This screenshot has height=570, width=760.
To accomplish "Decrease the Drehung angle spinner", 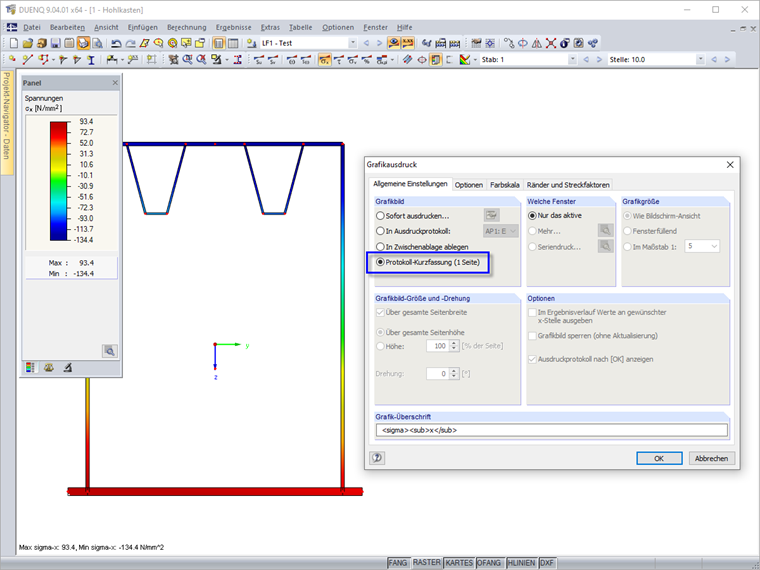I will pos(454,377).
